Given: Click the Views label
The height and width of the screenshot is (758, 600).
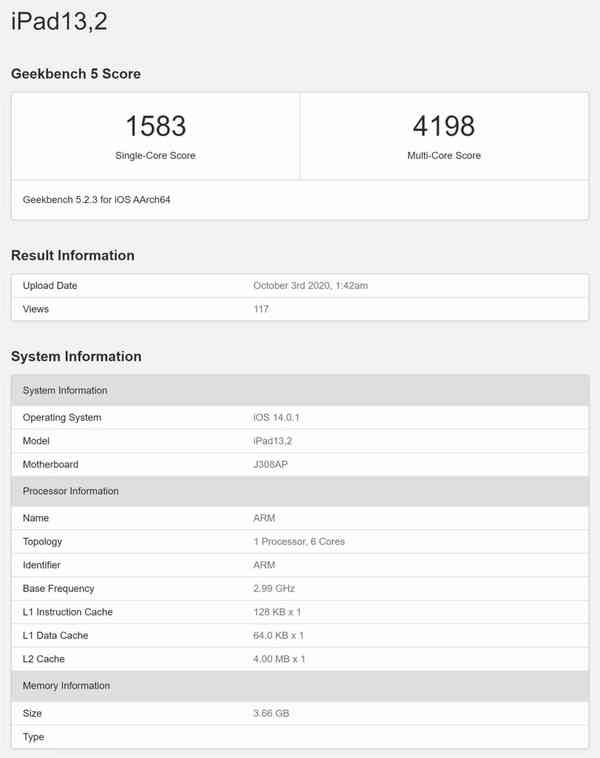Looking at the screenshot, I should click(x=36, y=309).
